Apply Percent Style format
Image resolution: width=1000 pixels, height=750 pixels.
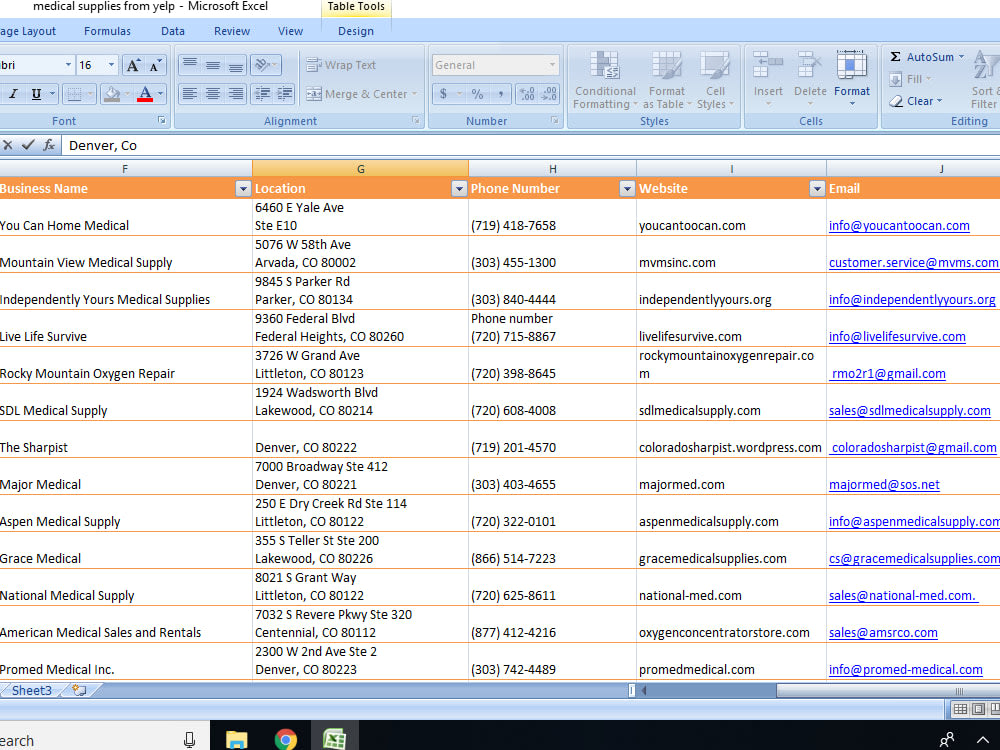(477, 94)
